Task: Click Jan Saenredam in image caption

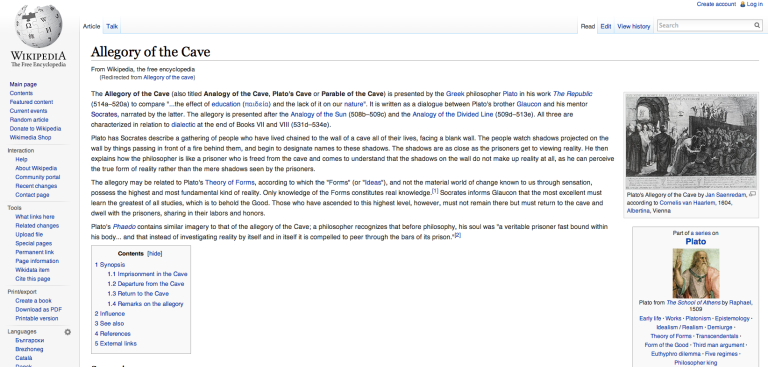Action: click(726, 195)
